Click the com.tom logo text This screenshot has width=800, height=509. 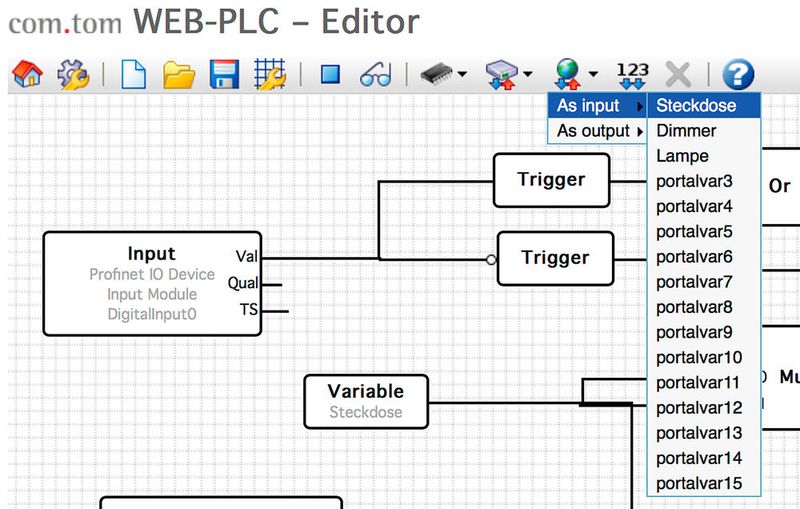coord(65,24)
